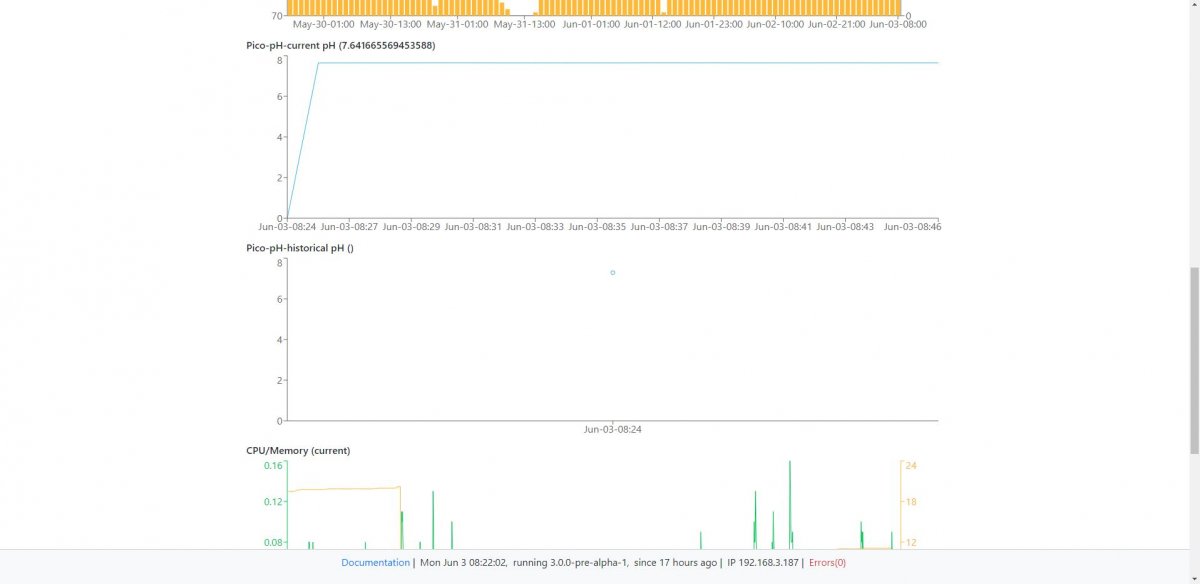This screenshot has width=1200, height=584.
Task: Click the 'Pico-pH-historical pH ()' chart title
Action: [x=300, y=248]
